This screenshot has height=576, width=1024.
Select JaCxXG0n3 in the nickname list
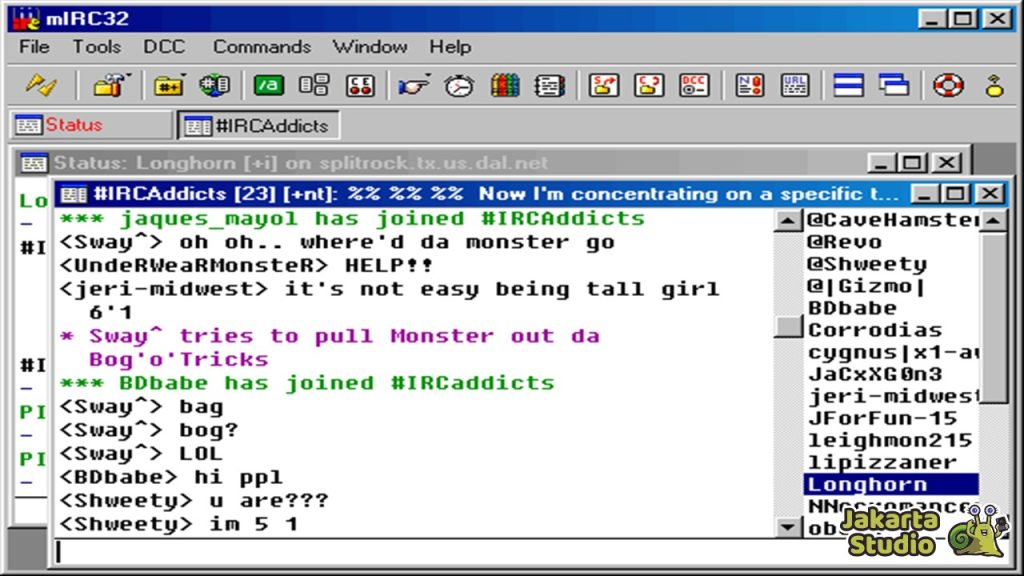(891, 374)
